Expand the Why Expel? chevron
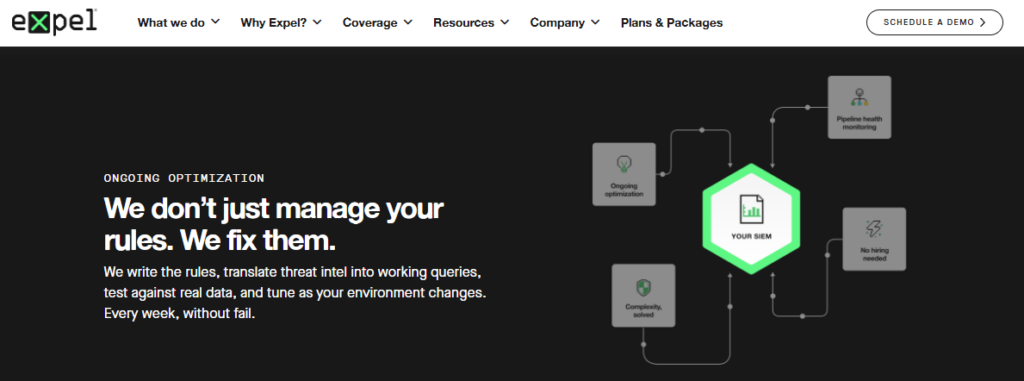The height and width of the screenshot is (381, 1024). (x=317, y=22)
